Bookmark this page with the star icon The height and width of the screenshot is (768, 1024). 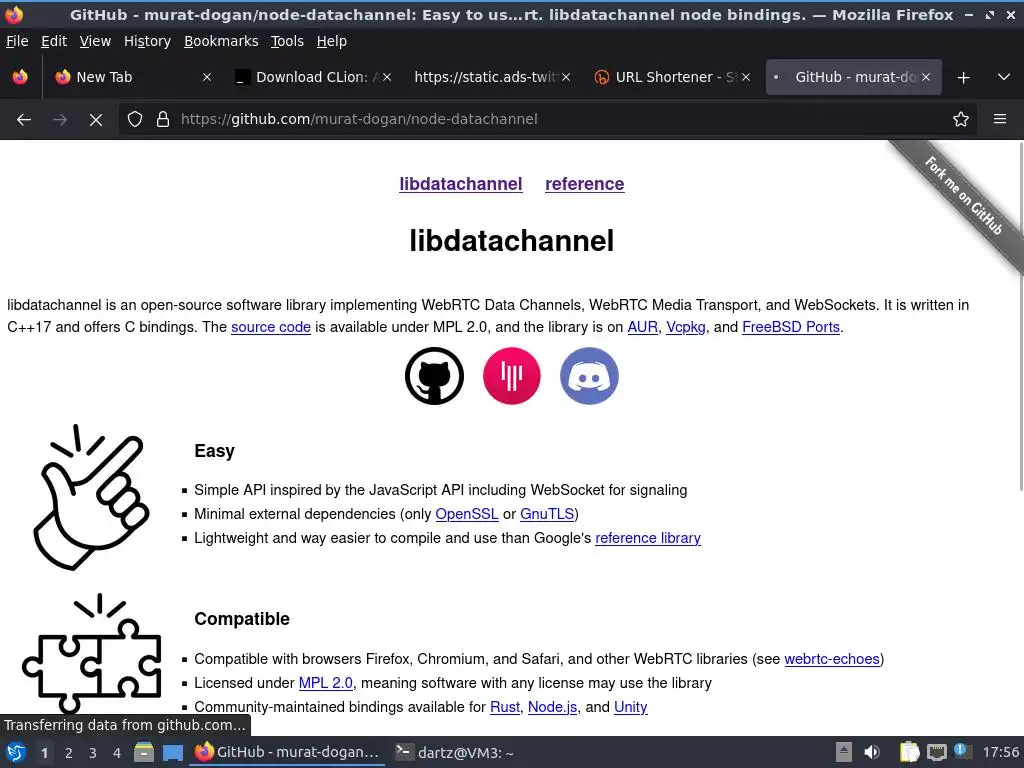(x=961, y=120)
